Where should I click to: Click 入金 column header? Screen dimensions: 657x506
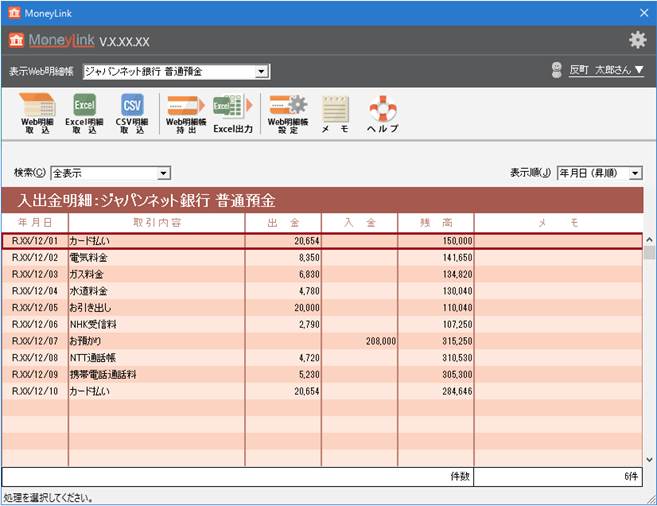pyautogui.click(x=360, y=223)
